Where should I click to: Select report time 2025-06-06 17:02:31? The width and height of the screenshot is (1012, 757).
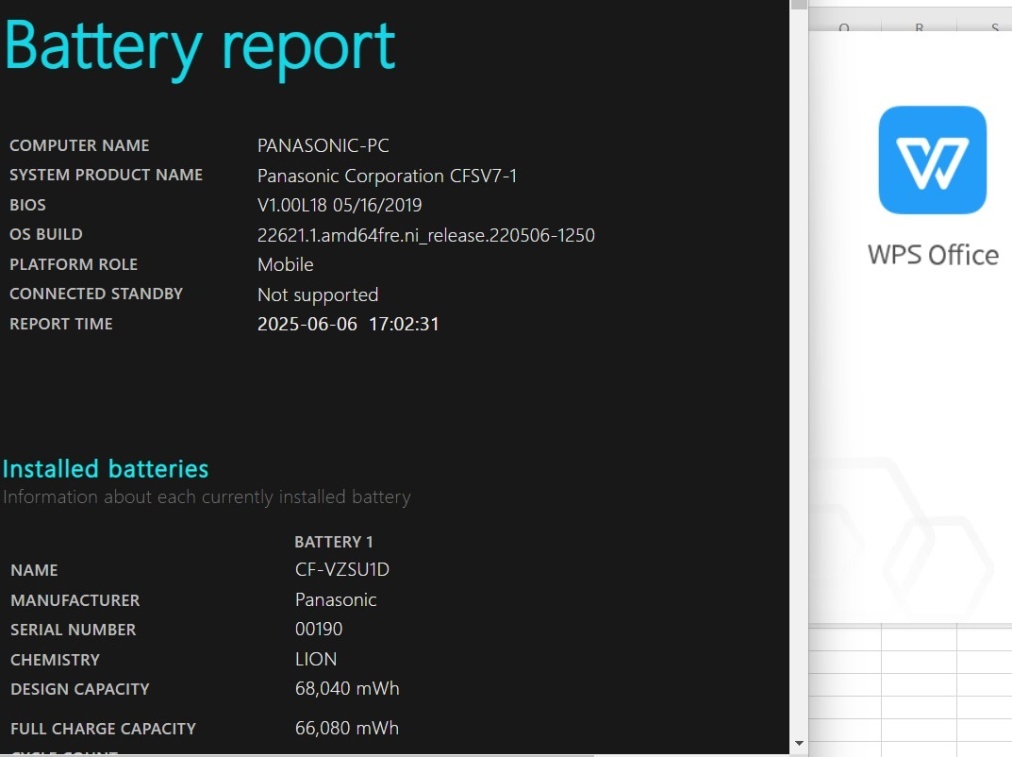(x=348, y=324)
